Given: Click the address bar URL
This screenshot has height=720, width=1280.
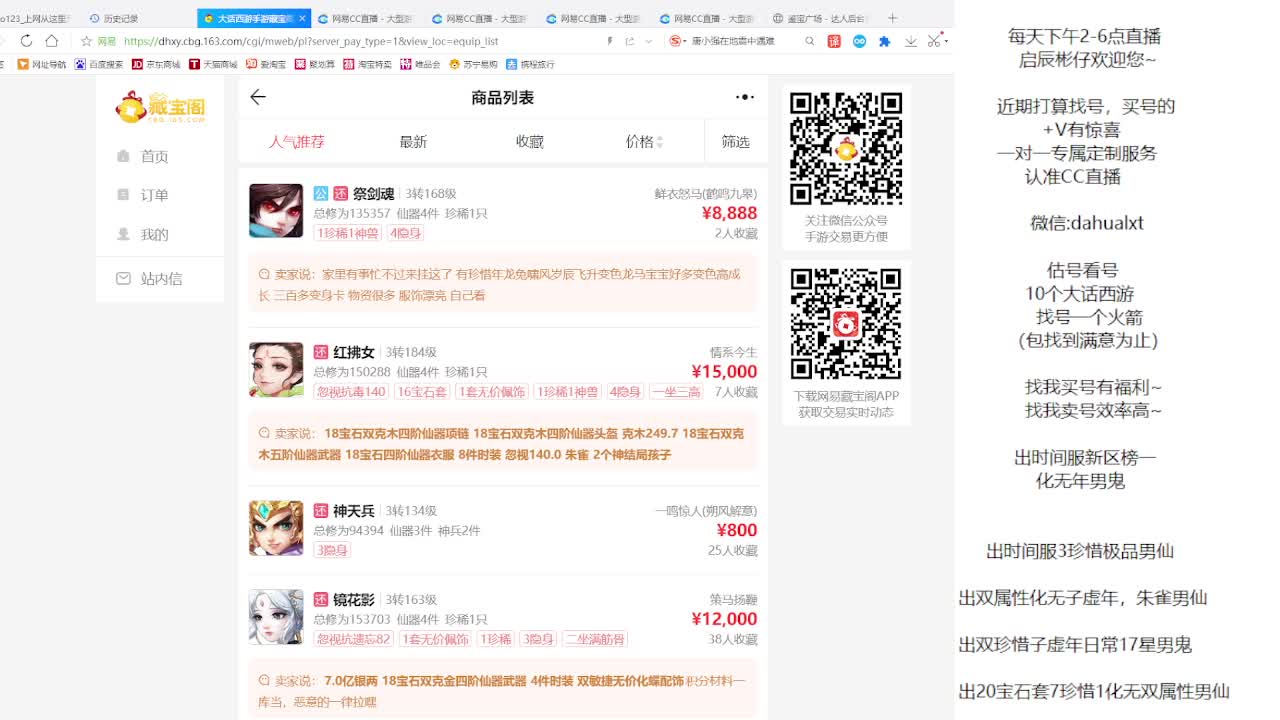Looking at the screenshot, I should tap(311, 41).
